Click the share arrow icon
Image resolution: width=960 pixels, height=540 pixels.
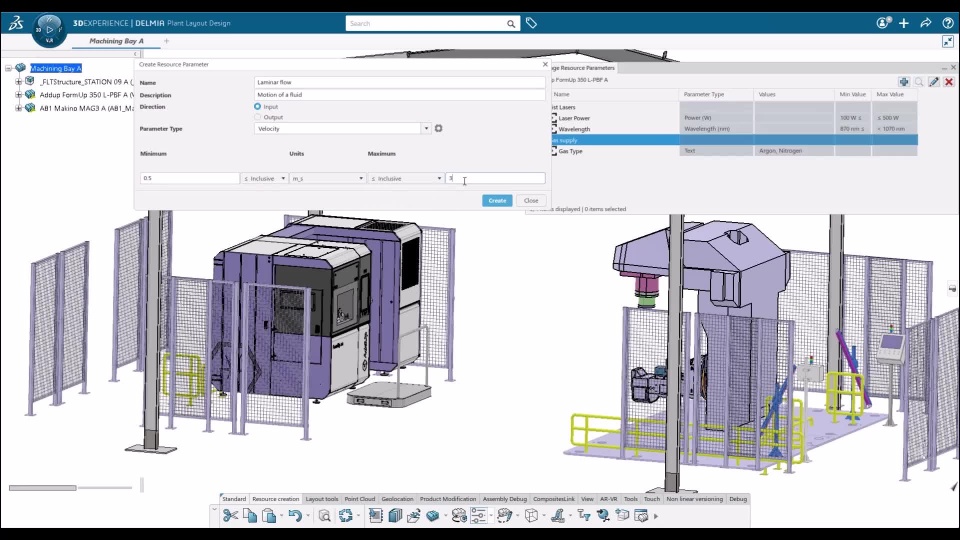coord(926,23)
